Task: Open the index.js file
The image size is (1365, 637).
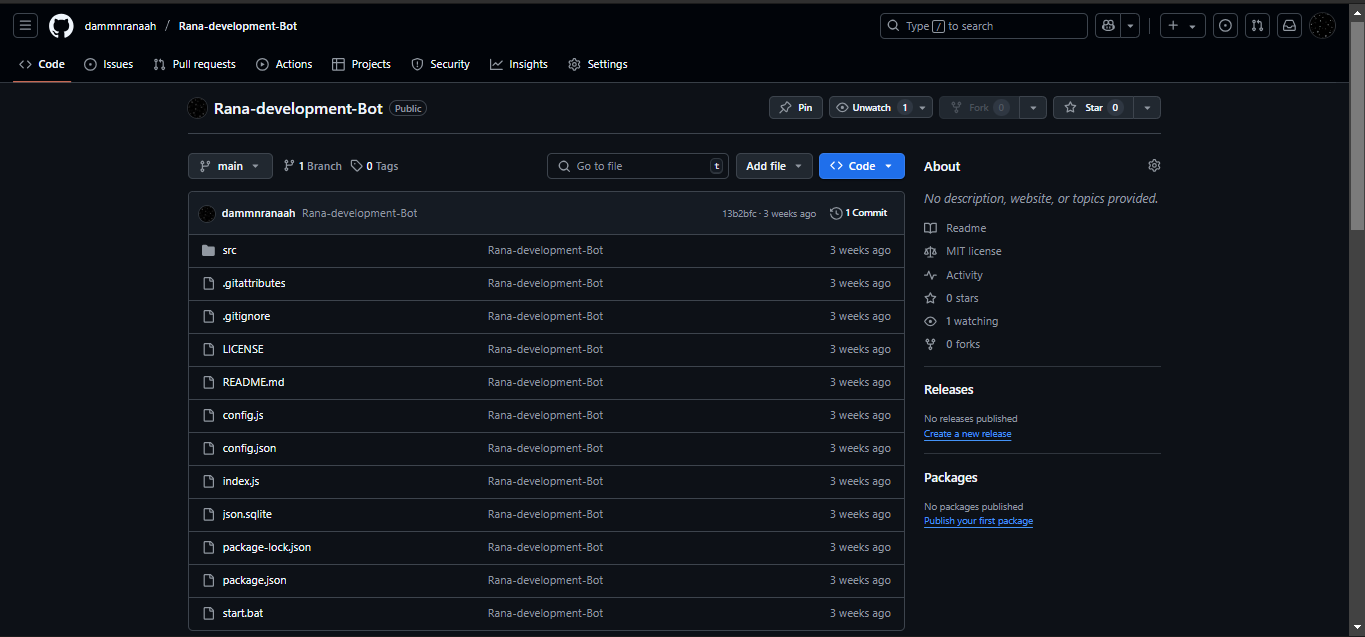Action: pyautogui.click(x=241, y=481)
